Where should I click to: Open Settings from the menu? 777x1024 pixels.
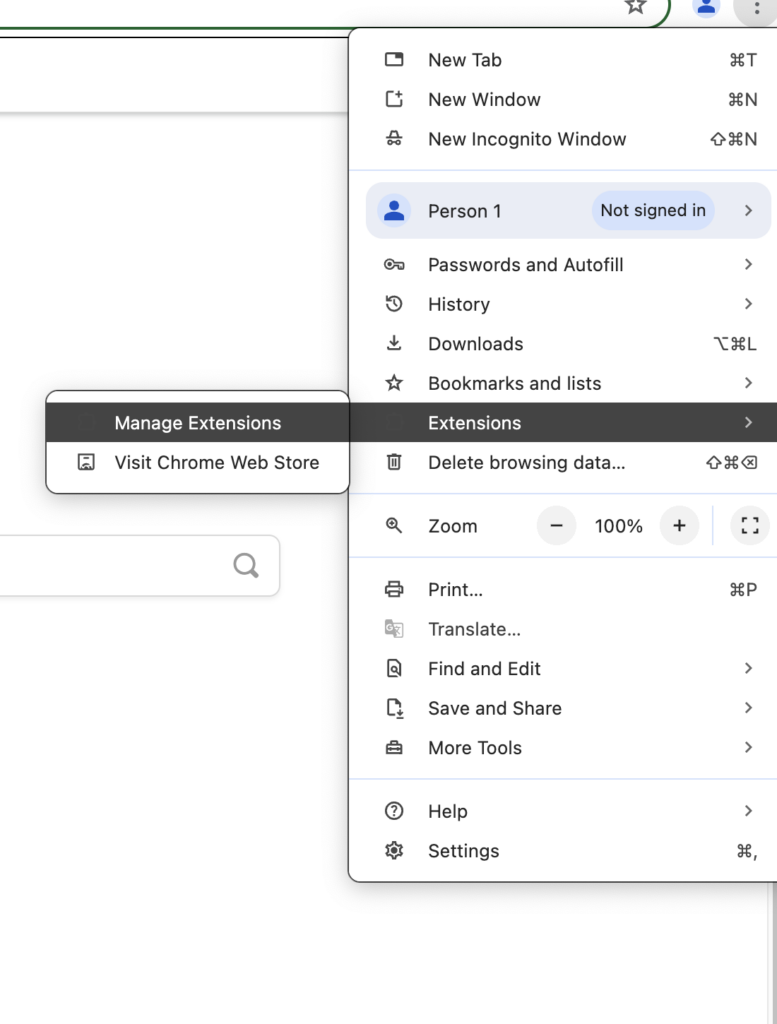[x=563, y=850]
